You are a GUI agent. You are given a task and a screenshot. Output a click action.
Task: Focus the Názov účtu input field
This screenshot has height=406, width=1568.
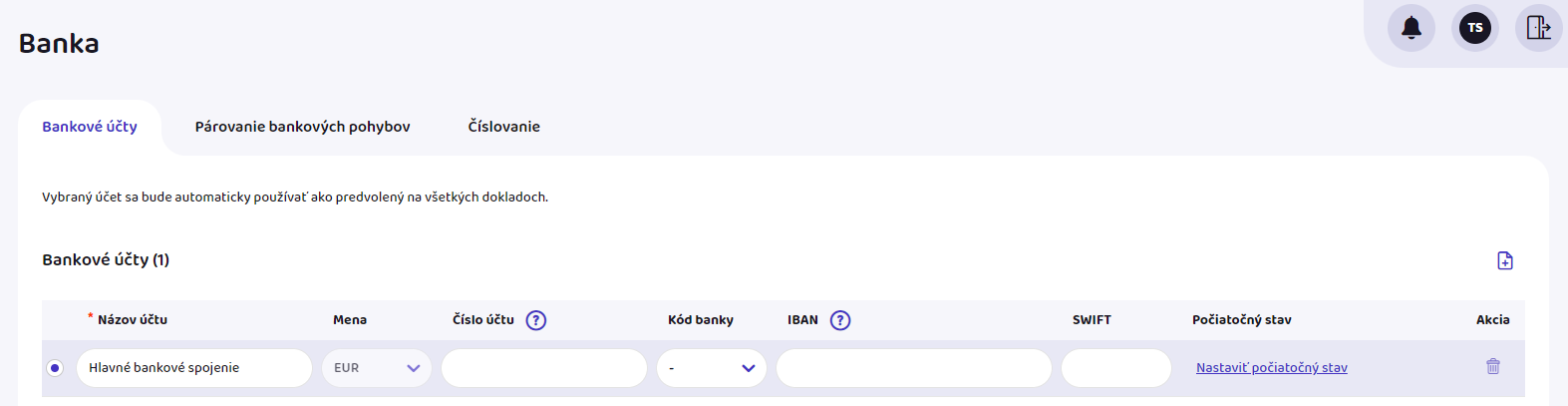(x=194, y=368)
